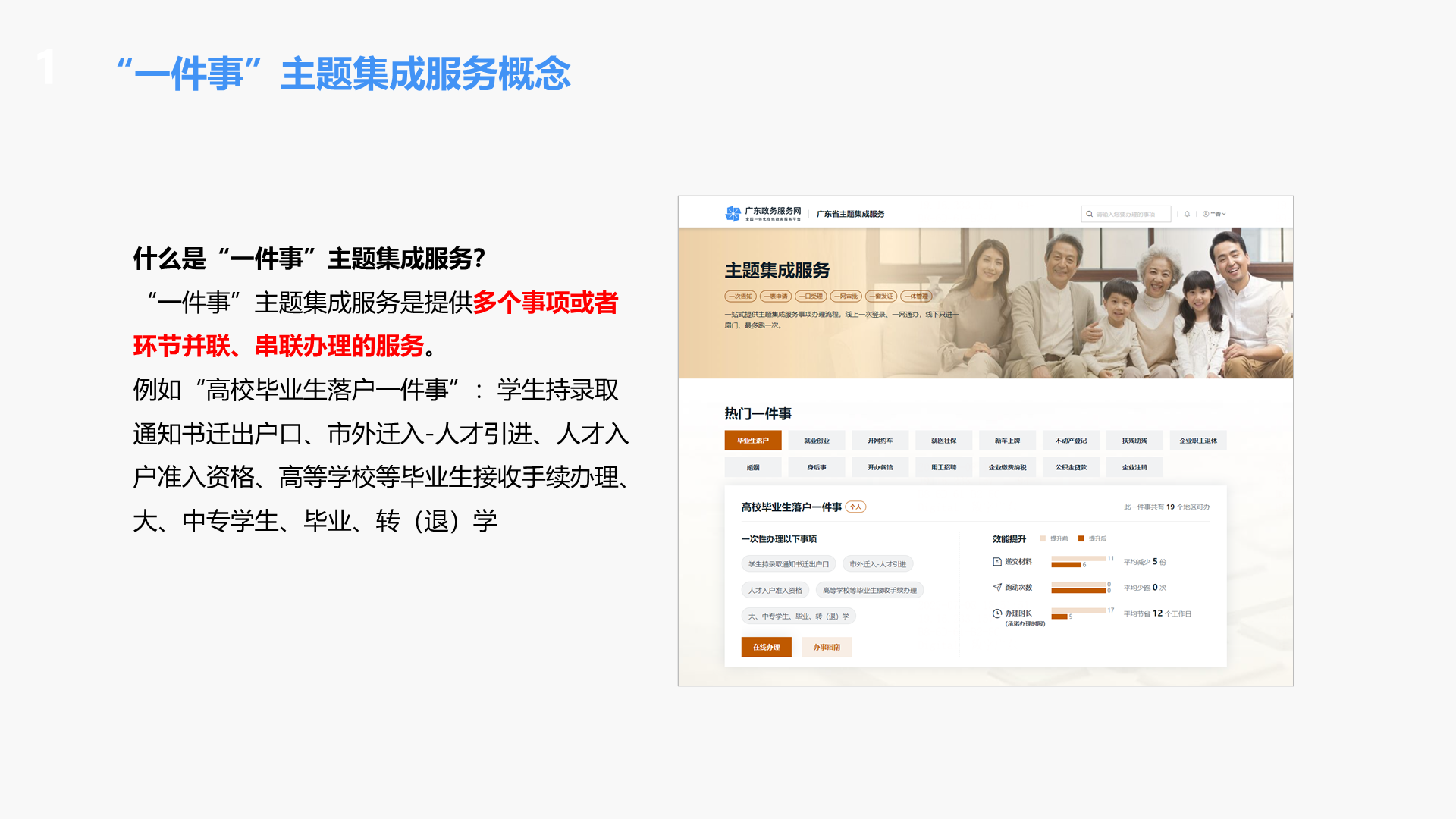Image resolution: width=1456 pixels, height=819 pixels.
Task: Click the search input field
Action: point(1126,214)
